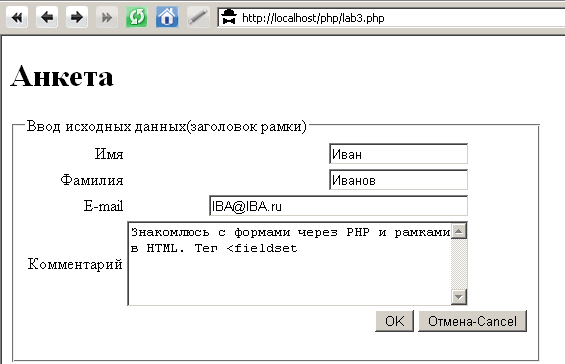Click the Имя input field containing Иван
Image resolution: width=565 pixels, height=364 pixels.
pos(399,154)
